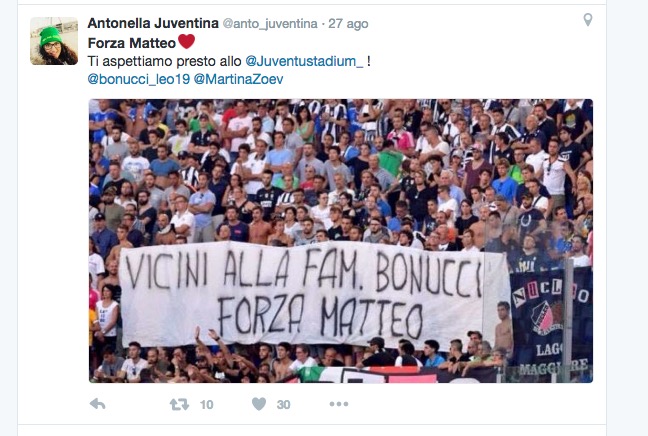This screenshot has height=436, width=648.
Task: Open the three-dot more options menu
Action: (x=338, y=404)
